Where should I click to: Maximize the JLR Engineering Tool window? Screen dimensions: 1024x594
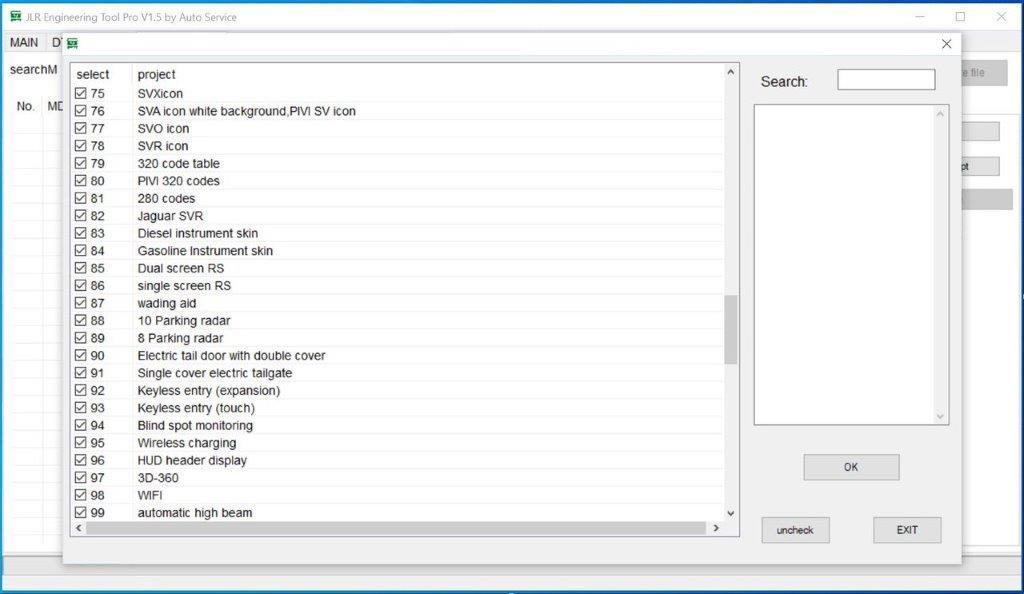tap(960, 16)
